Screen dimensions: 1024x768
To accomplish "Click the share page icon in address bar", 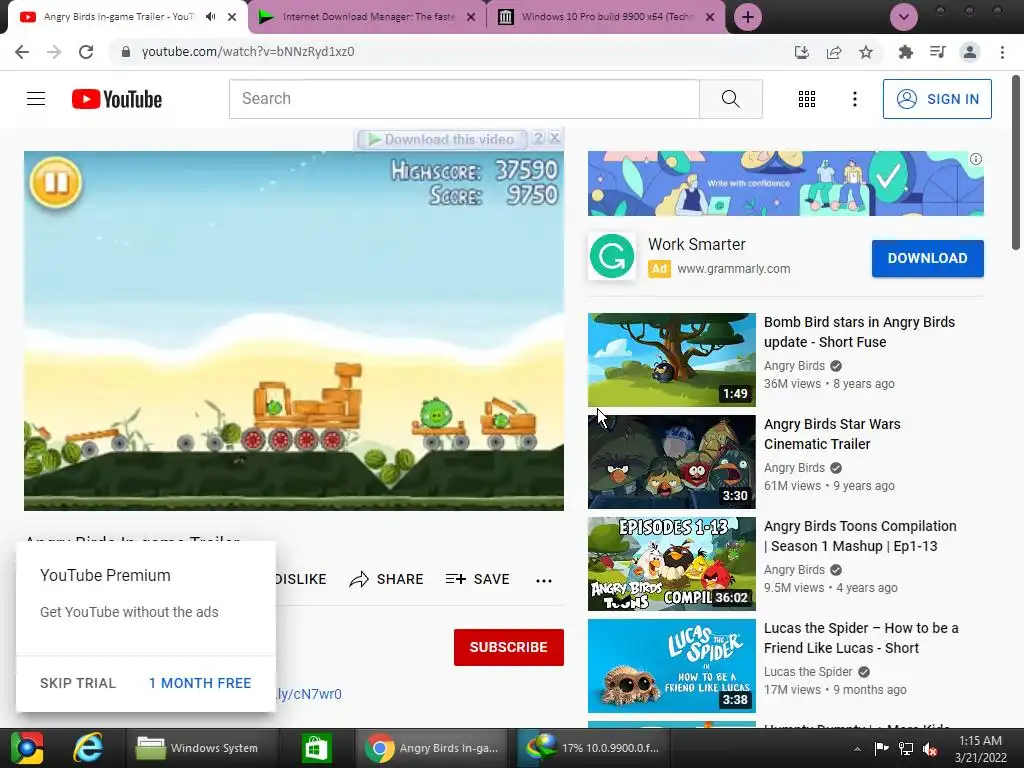I will [834, 52].
